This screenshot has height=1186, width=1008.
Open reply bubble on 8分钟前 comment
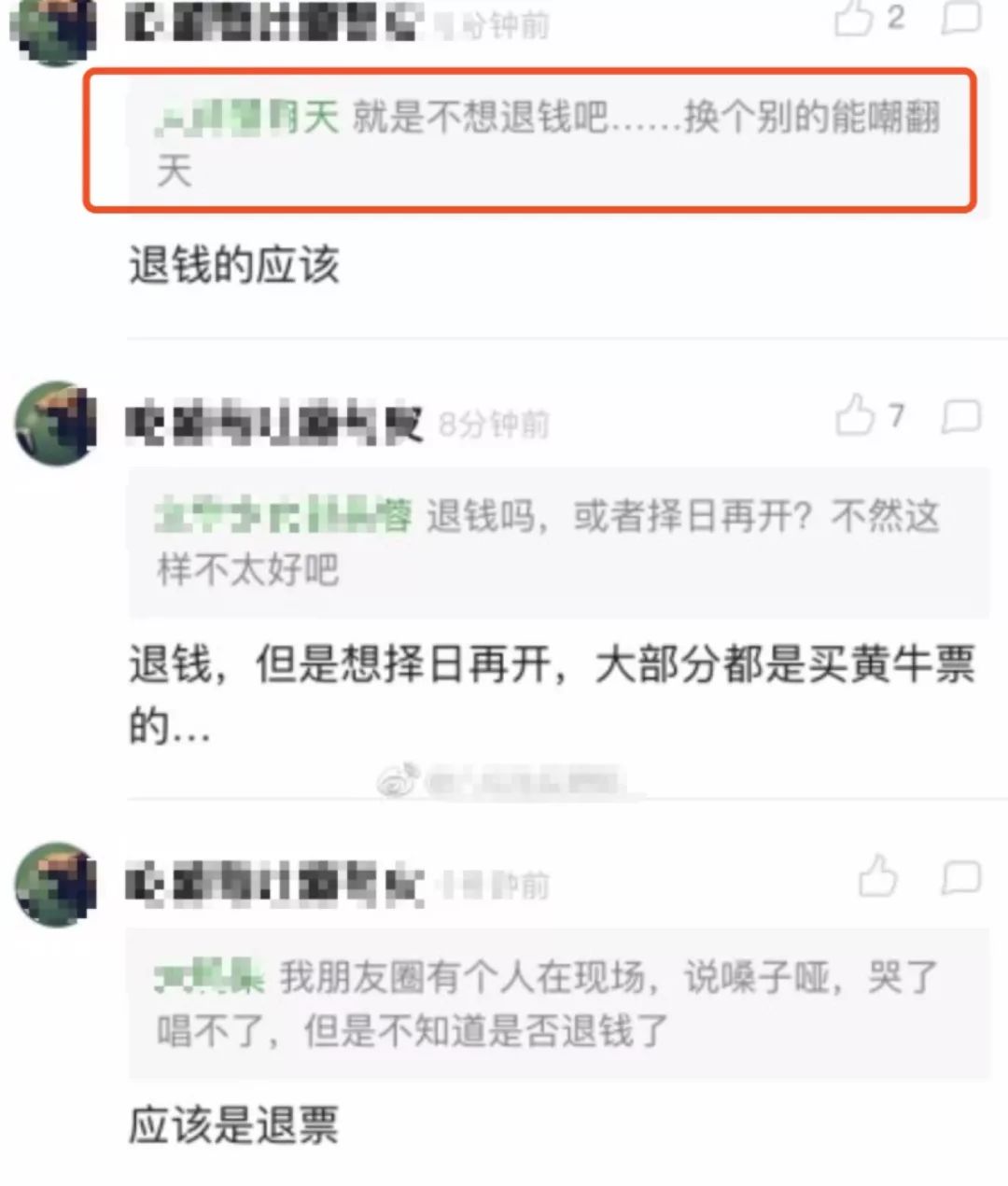tap(960, 417)
